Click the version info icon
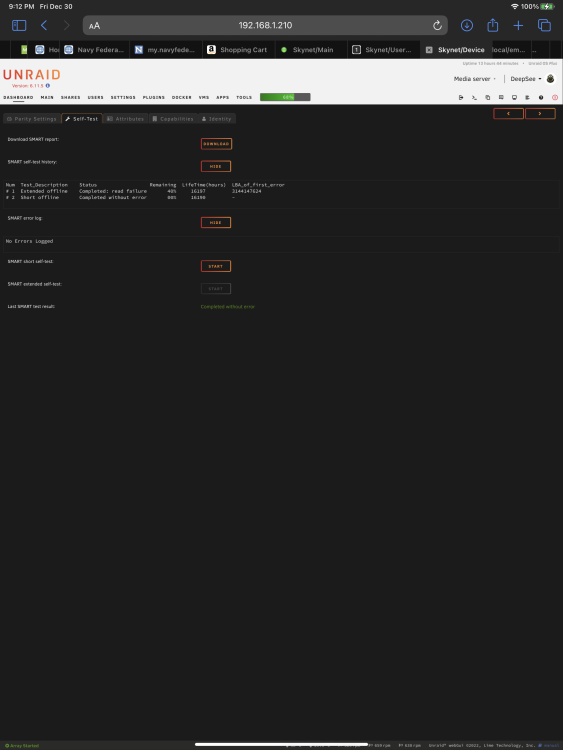 [x=48, y=86]
